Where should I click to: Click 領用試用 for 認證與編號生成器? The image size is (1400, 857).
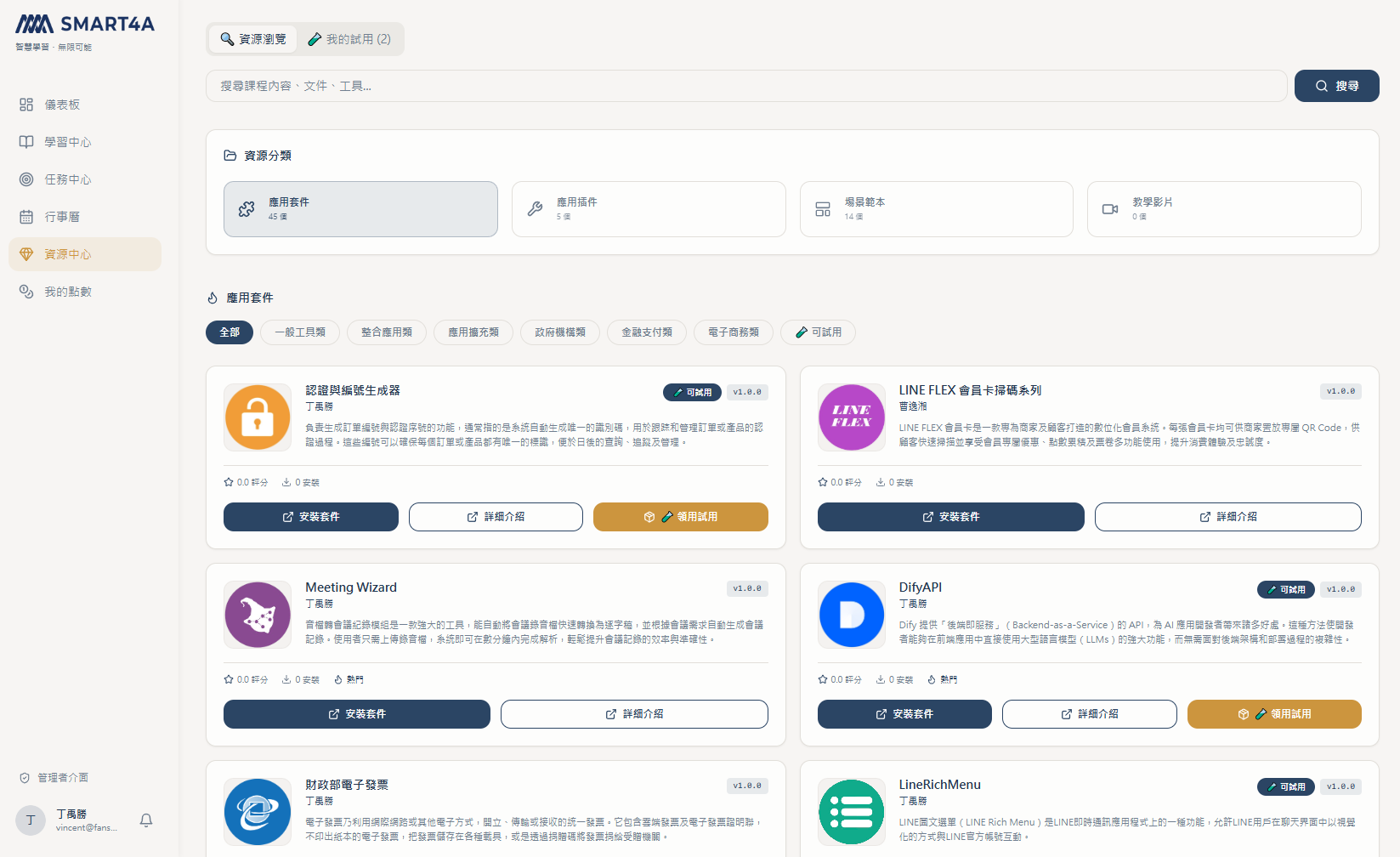pos(681,517)
